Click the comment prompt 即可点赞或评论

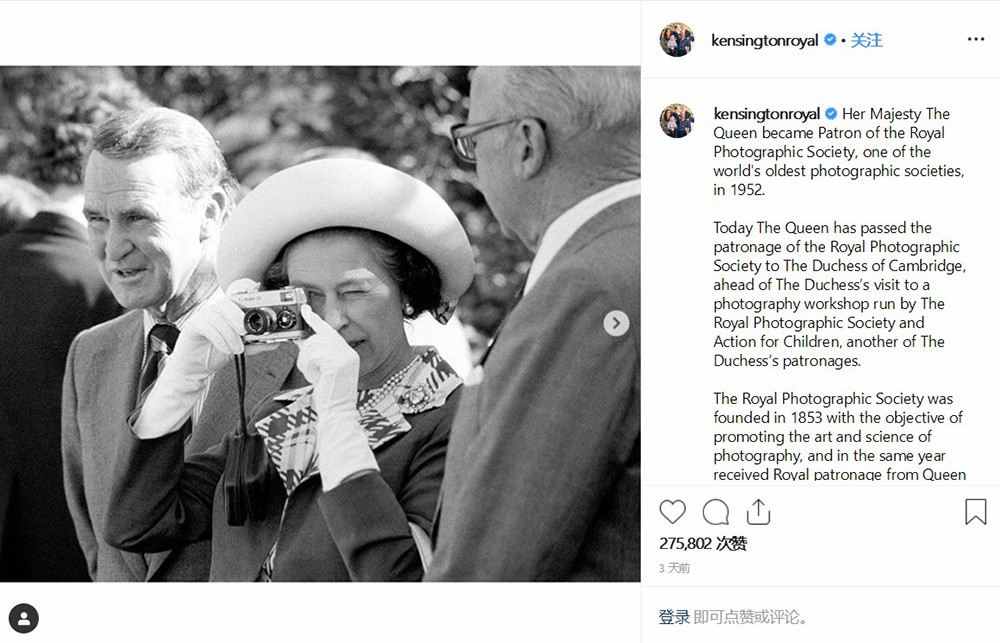pyautogui.click(x=750, y=617)
